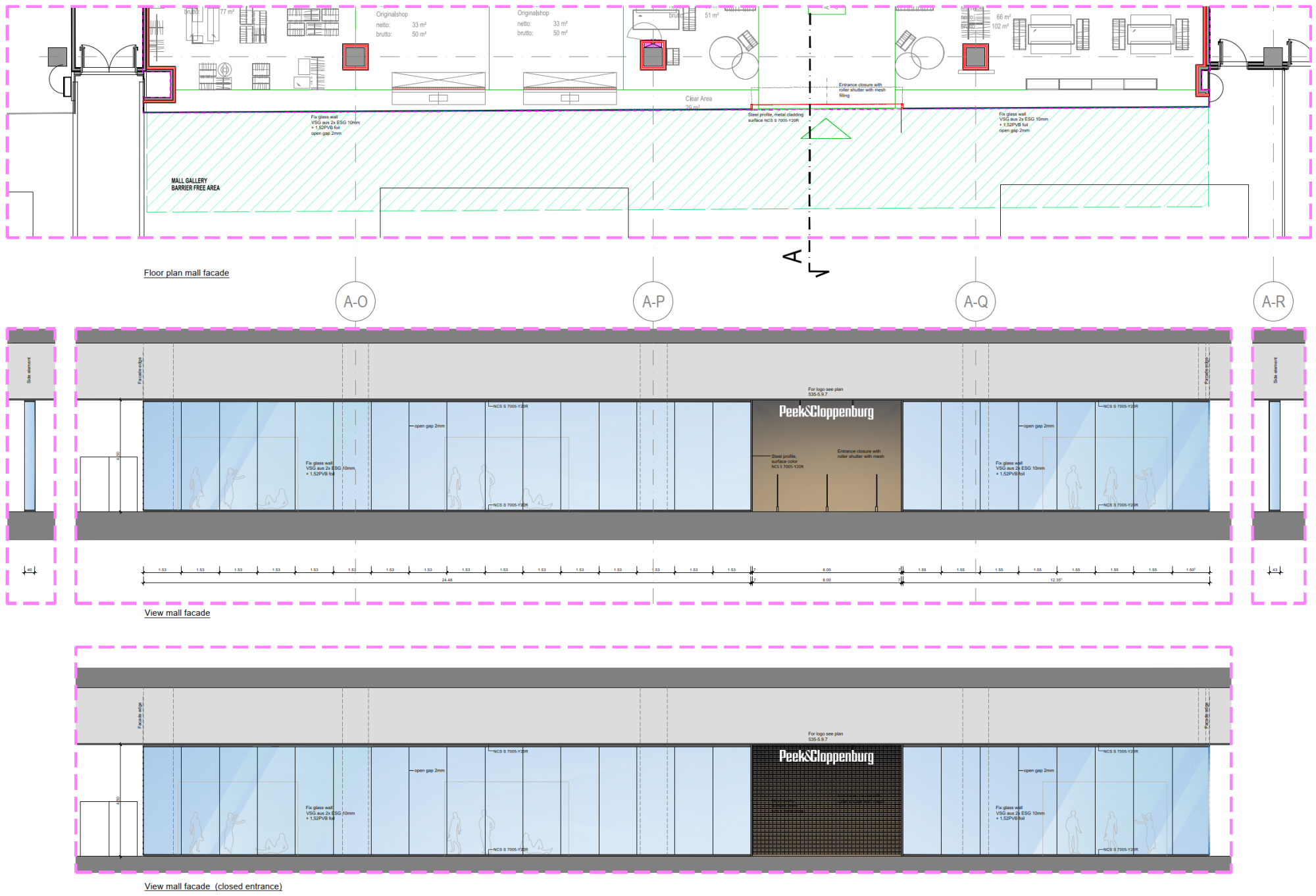Select the 12.35 overall dimension text
The image size is (1316, 896).
[x=1055, y=580]
